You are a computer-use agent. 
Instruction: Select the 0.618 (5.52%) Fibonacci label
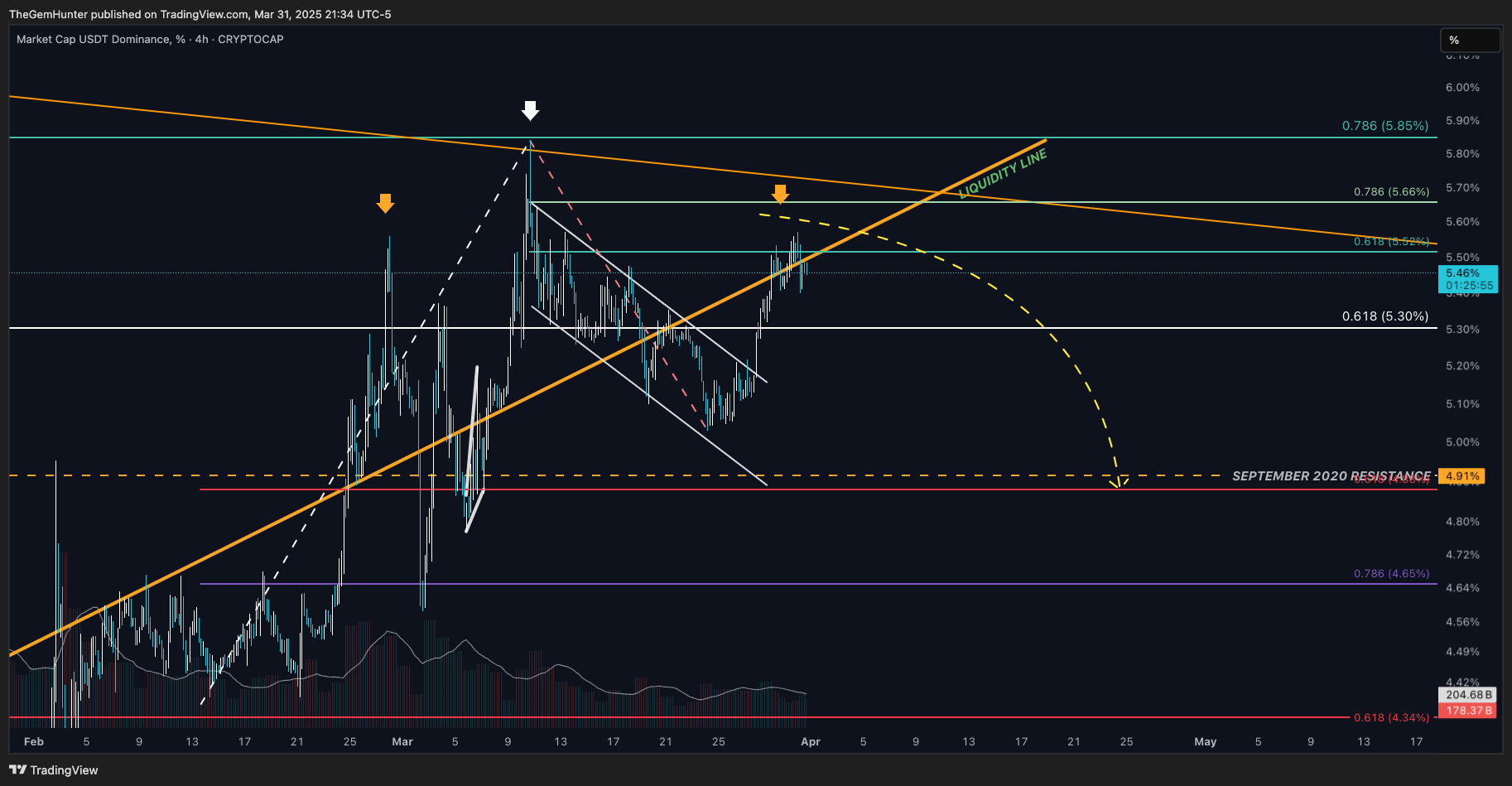(x=1391, y=241)
